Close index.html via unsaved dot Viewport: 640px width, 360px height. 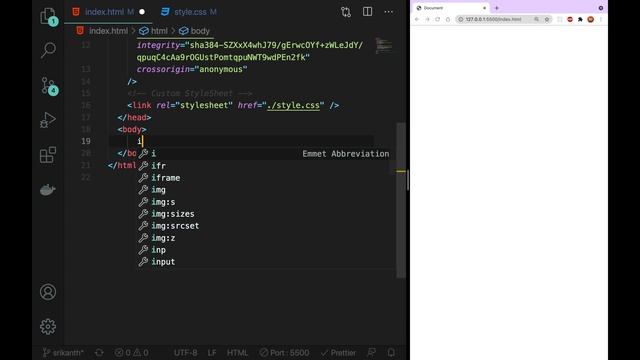pos(142,12)
